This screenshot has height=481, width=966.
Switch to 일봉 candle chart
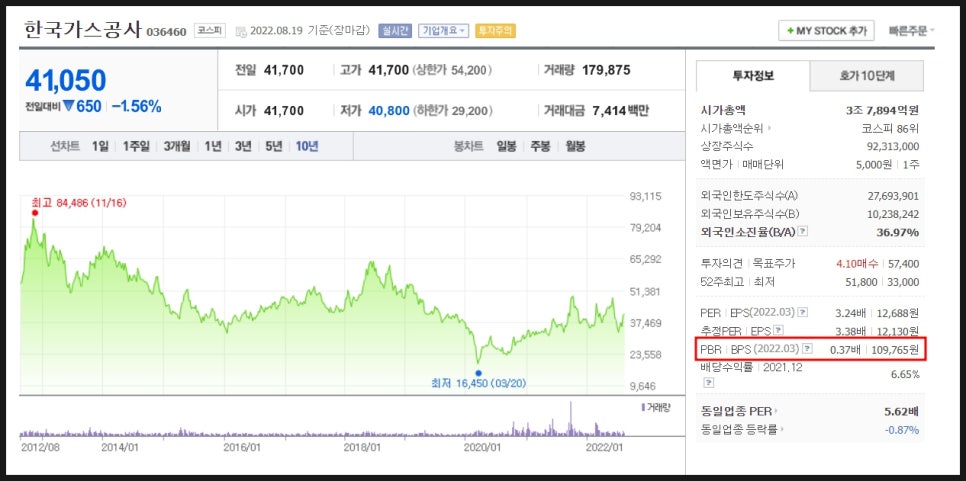506,147
